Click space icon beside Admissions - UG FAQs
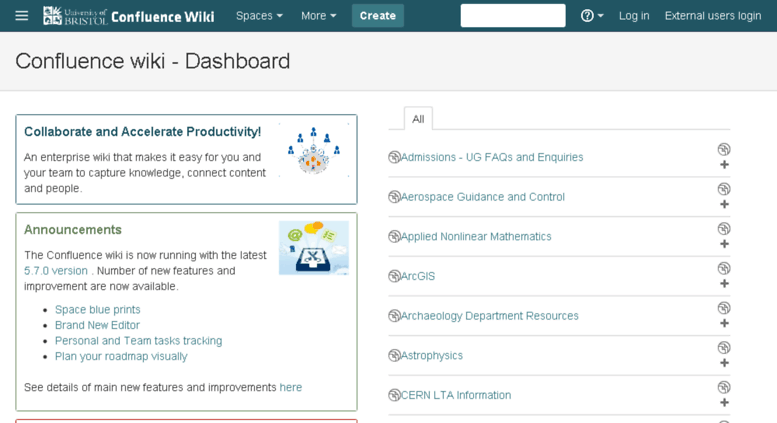 point(394,157)
